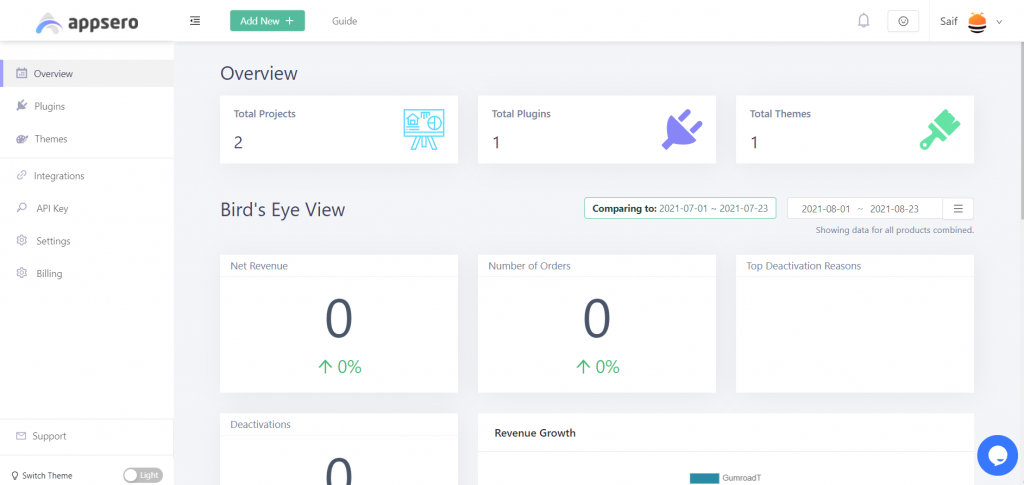The height and width of the screenshot is (485, 1024).
Task: Click the Number of Orders title
Action: coord(530,266)
